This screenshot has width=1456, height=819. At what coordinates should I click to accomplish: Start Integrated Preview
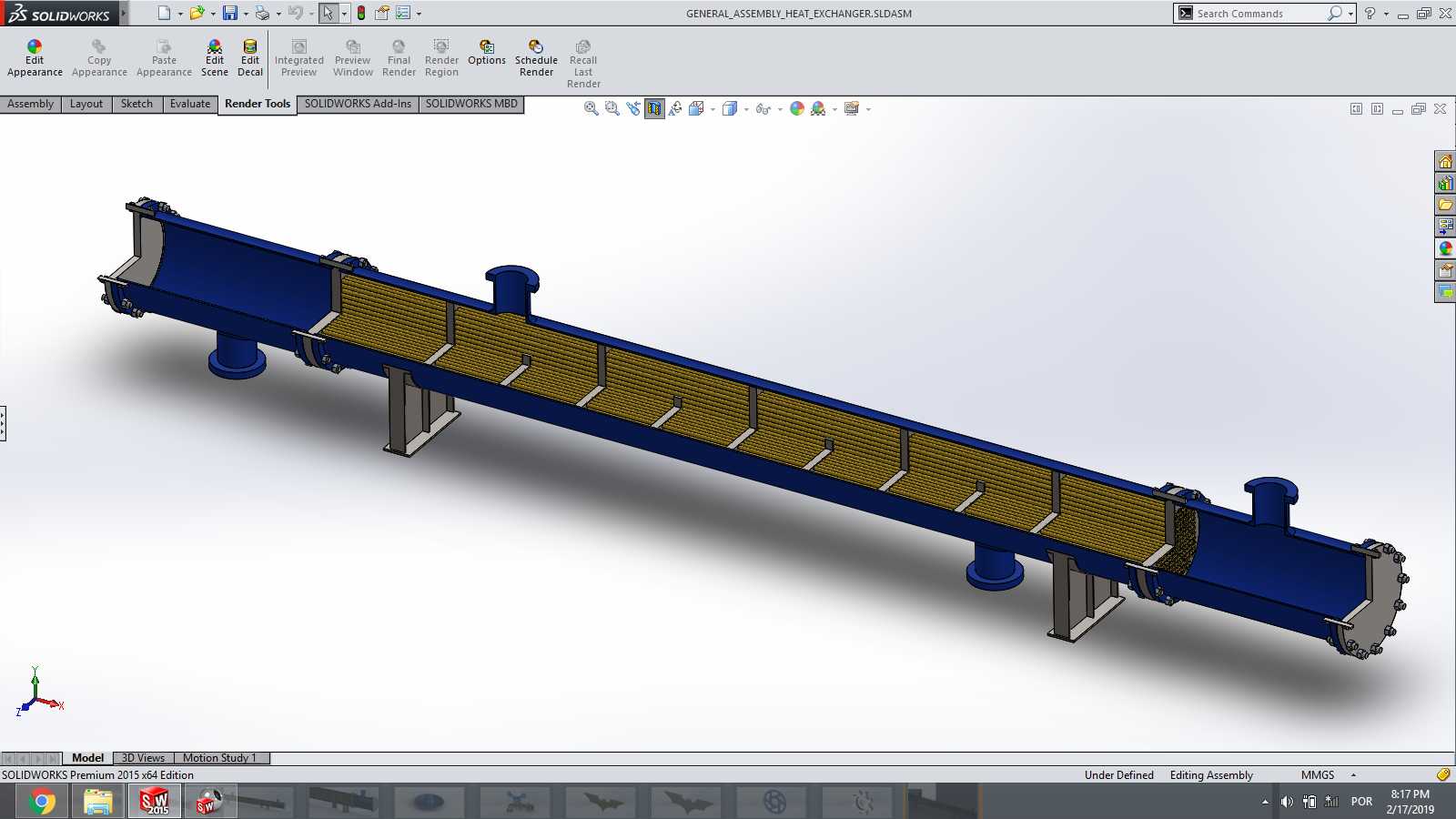[x=298, y=58]
